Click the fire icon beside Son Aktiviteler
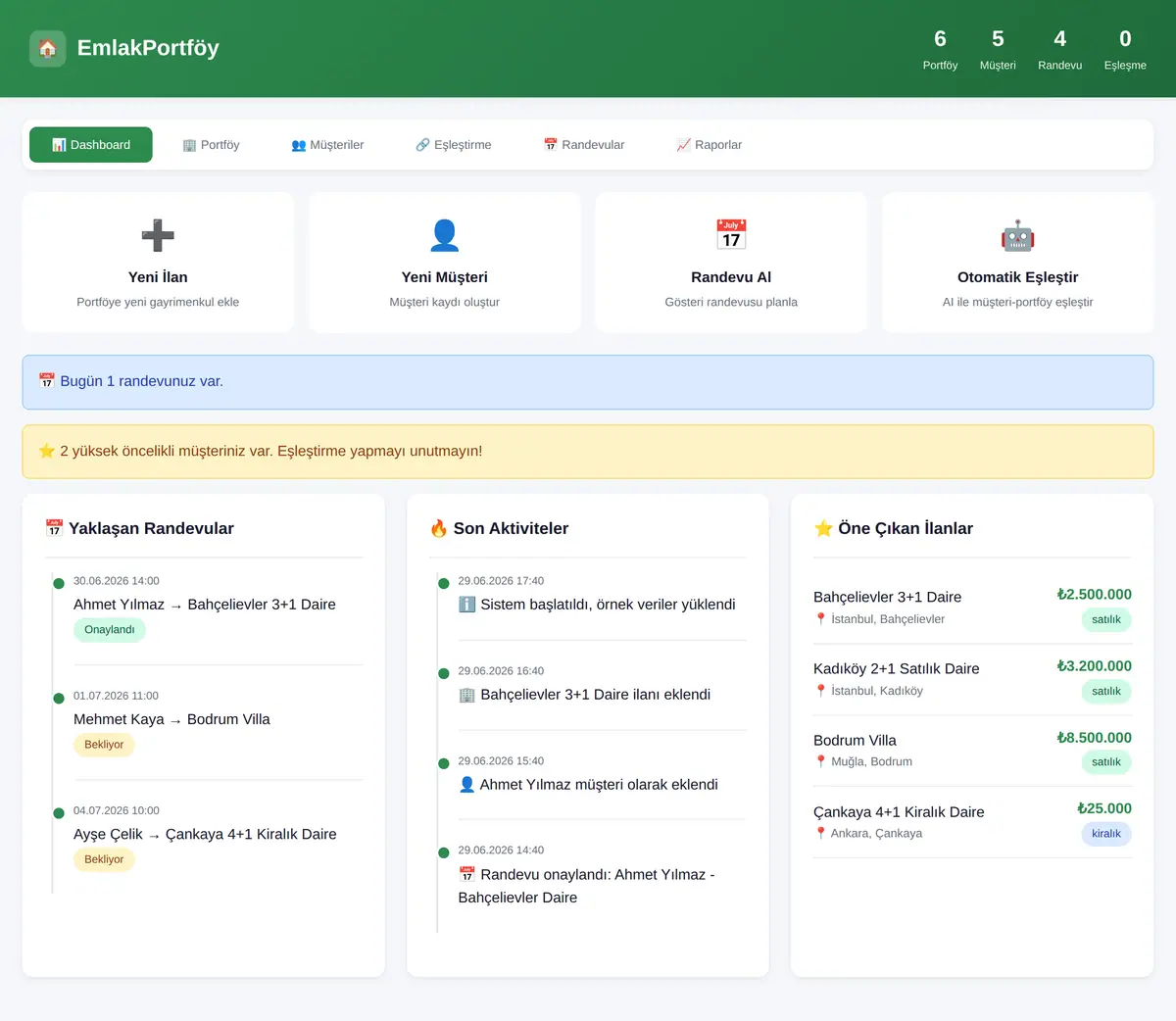The height and width of the screenshot is (1021, 1176). (x=439, y=528)
